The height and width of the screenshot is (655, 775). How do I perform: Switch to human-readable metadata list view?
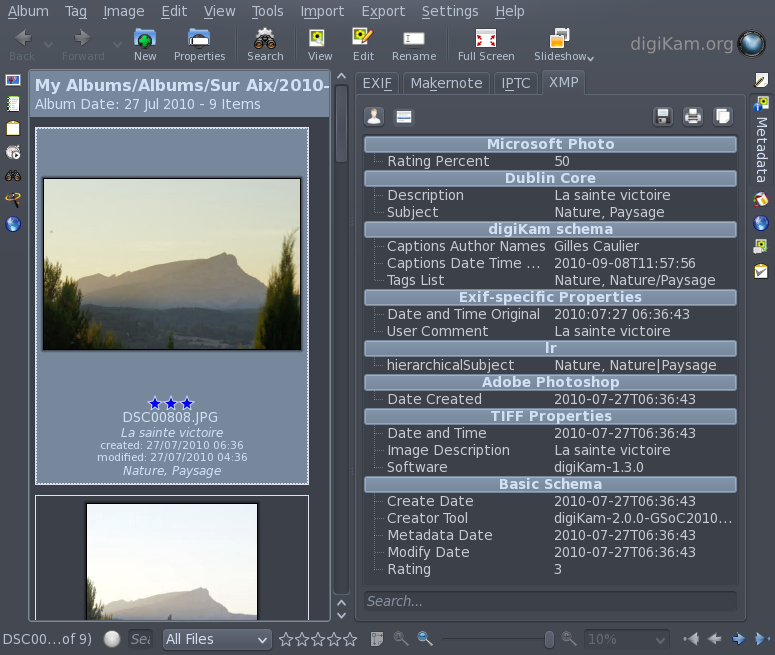(374, 117)
